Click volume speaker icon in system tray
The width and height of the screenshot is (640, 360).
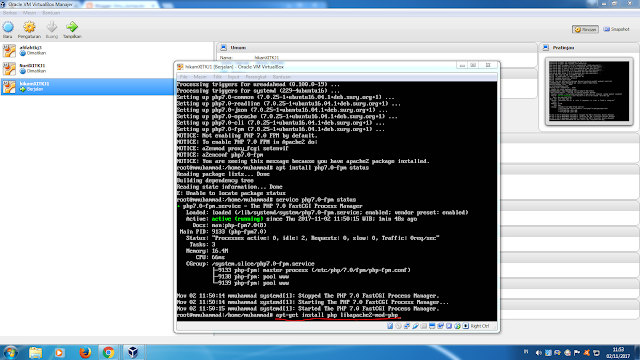[538, 353]
